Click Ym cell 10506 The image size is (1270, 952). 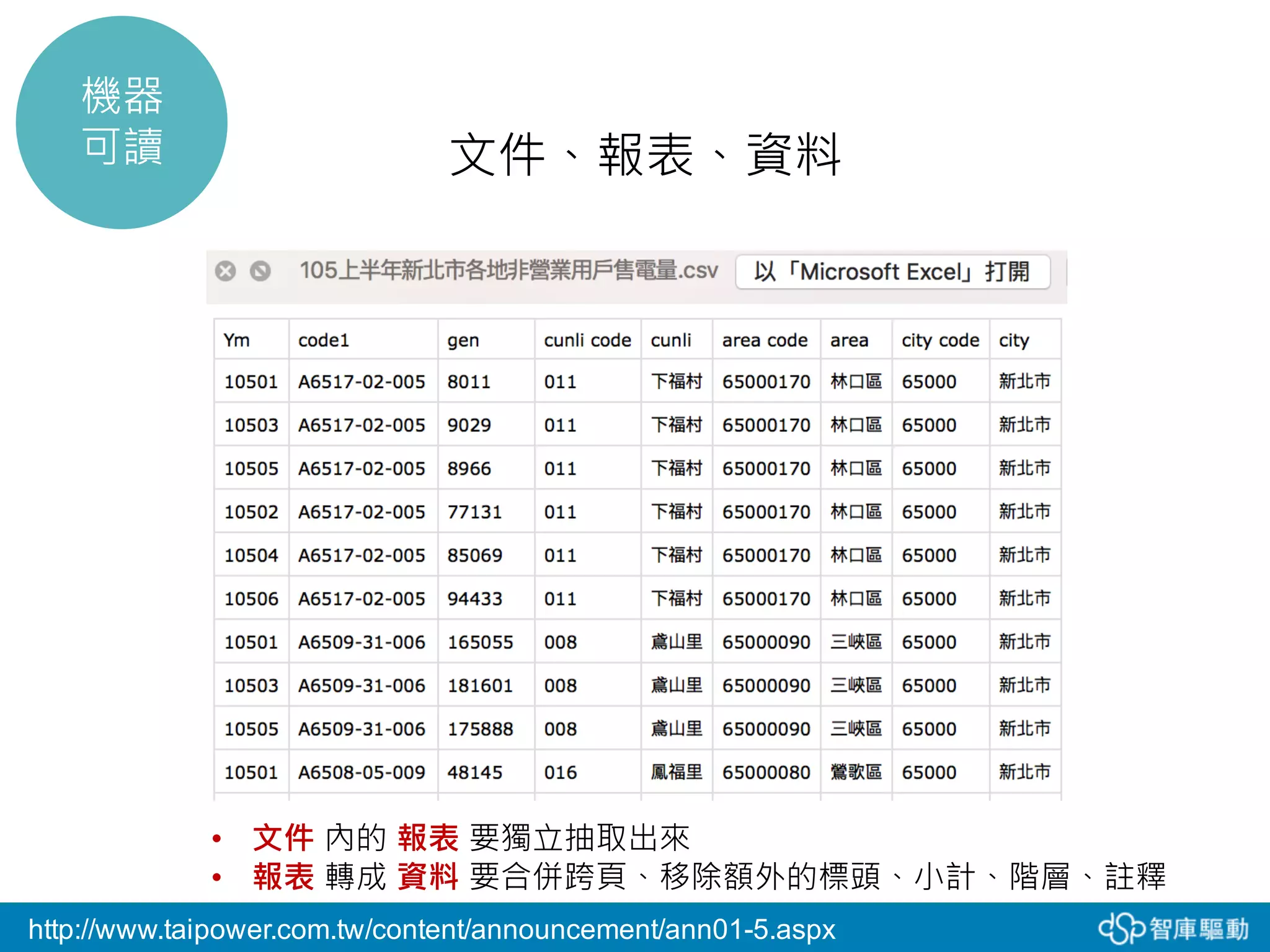click(251, 599)
